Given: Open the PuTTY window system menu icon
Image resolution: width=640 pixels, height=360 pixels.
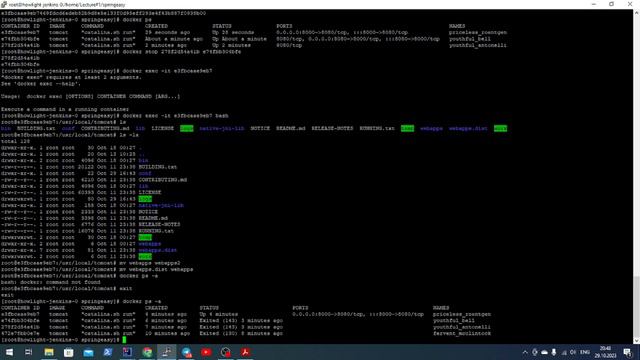Looking at the screenshot, I should point(4,4).
